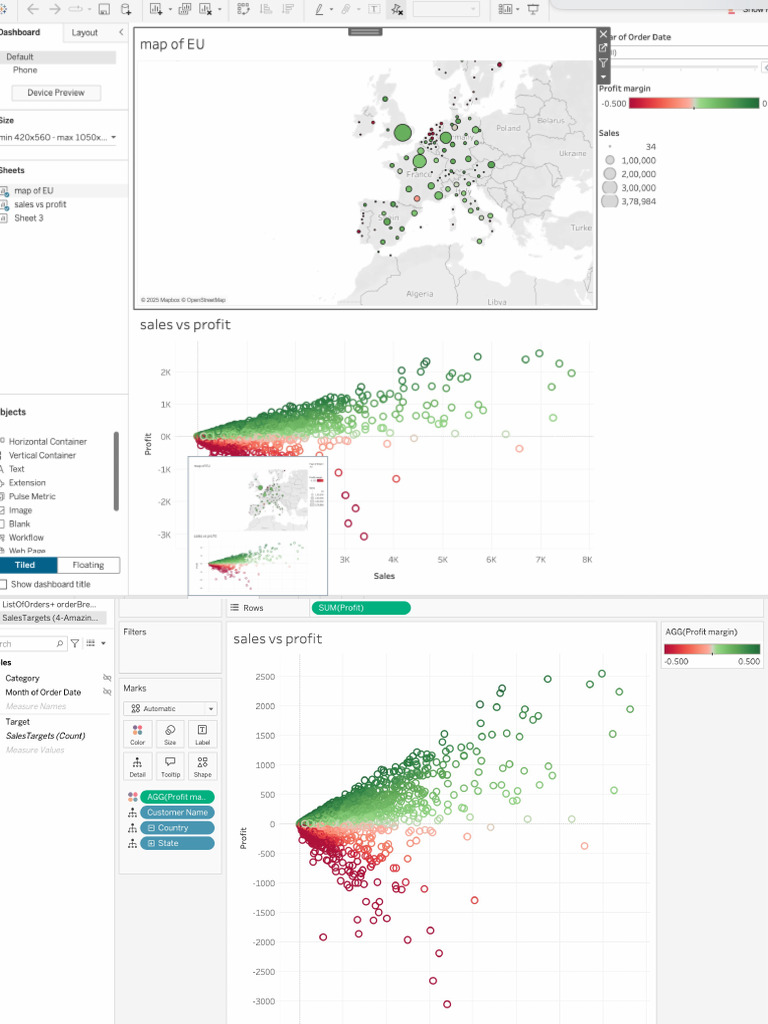Click the SUM(Profit) pill on Rows
Viewport: 768px width, 1024px height.
361,607
